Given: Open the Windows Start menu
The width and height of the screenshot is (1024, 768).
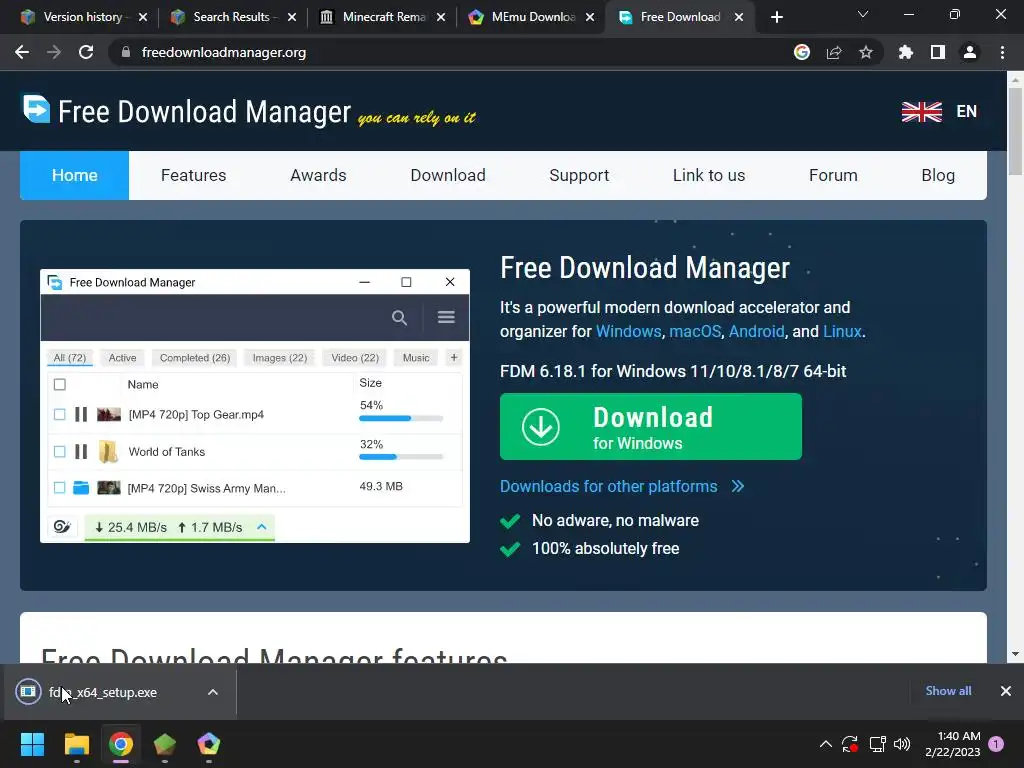Looking at the screenshot, I should [x=32, y=744].
